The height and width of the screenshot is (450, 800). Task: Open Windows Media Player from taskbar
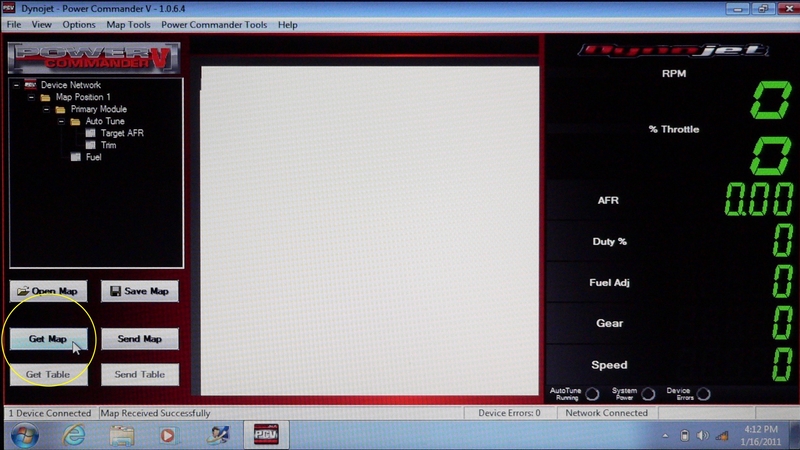168,435
